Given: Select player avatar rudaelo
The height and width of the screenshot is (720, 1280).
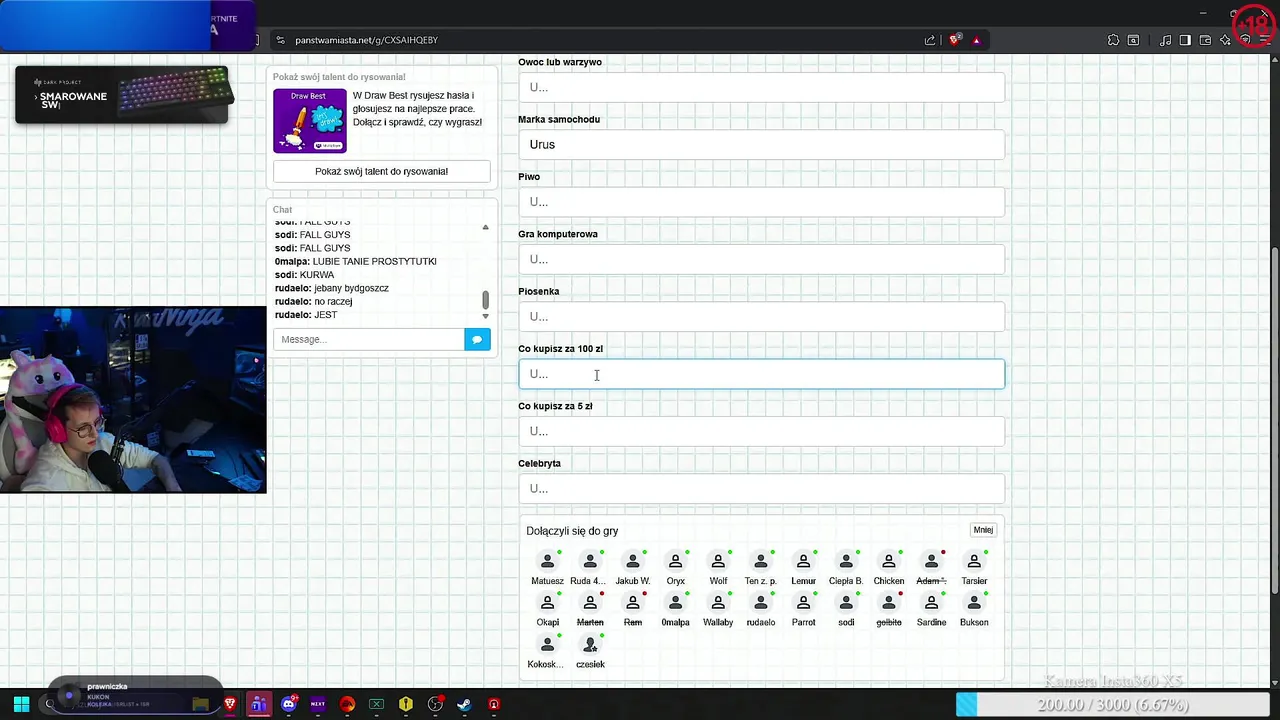Looking at the screenshot, I should pyautogui.click(x=760, y=603).
